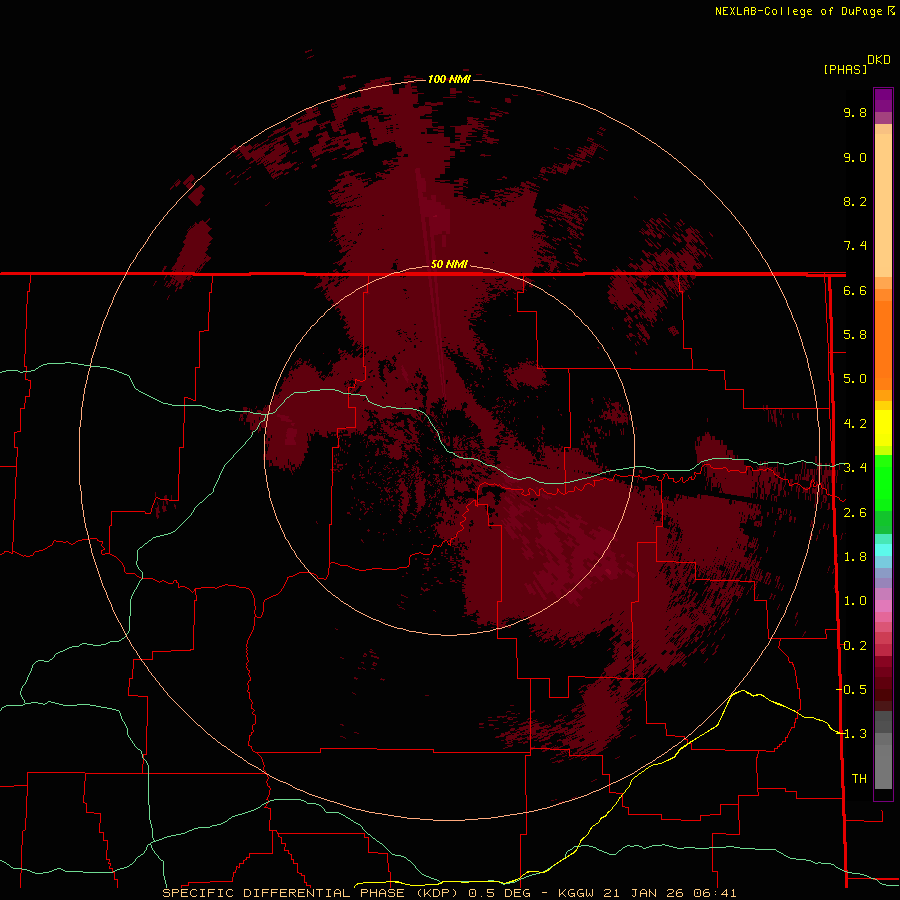Click the yellow segment of the color bar
The width and height of the screenshot is (900, 900).
pyautogui.click(x=883, y=428)
